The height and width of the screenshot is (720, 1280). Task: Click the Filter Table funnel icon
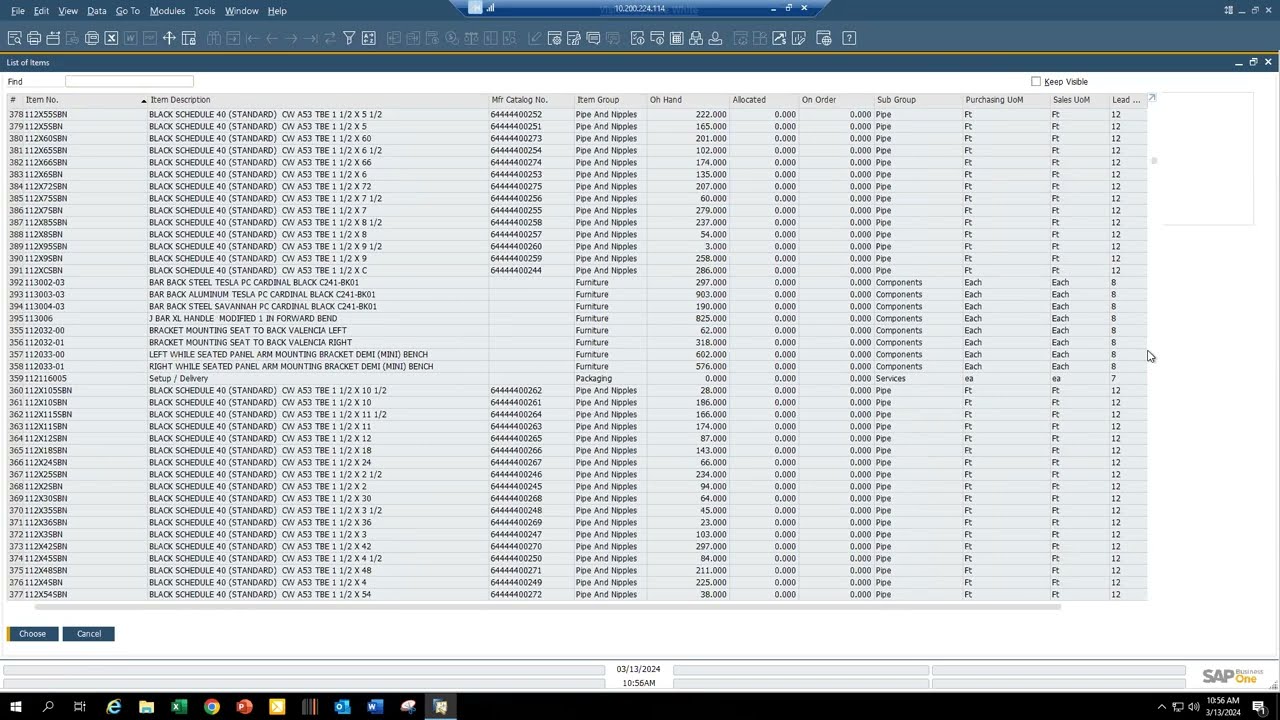(x=349, y=38)
